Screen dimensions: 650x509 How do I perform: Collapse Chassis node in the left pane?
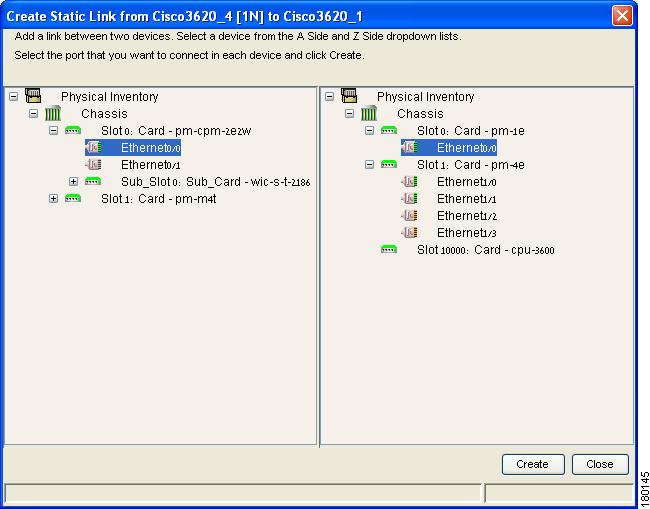pos(34,114)
